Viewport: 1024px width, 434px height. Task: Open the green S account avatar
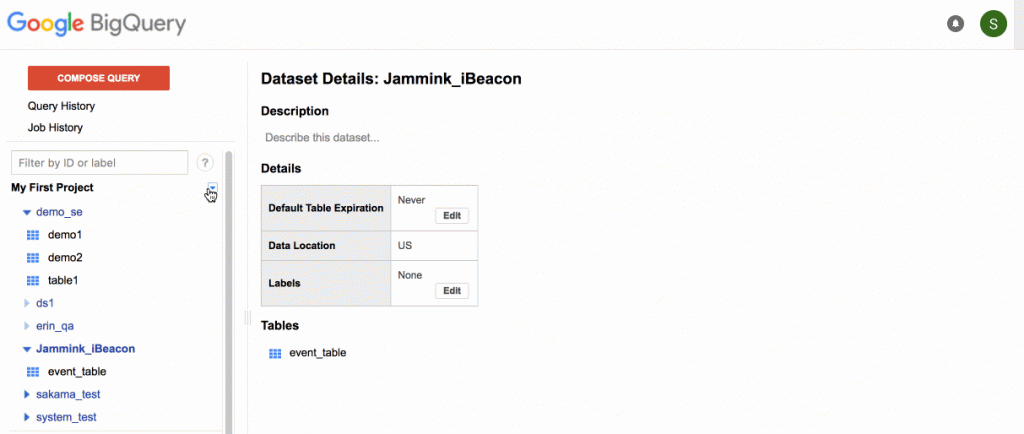993,24
